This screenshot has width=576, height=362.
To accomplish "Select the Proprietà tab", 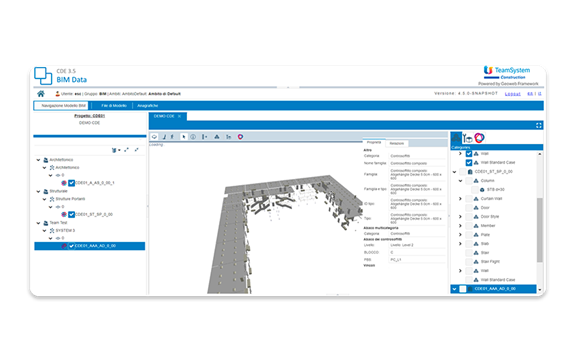I will (374, 143).
